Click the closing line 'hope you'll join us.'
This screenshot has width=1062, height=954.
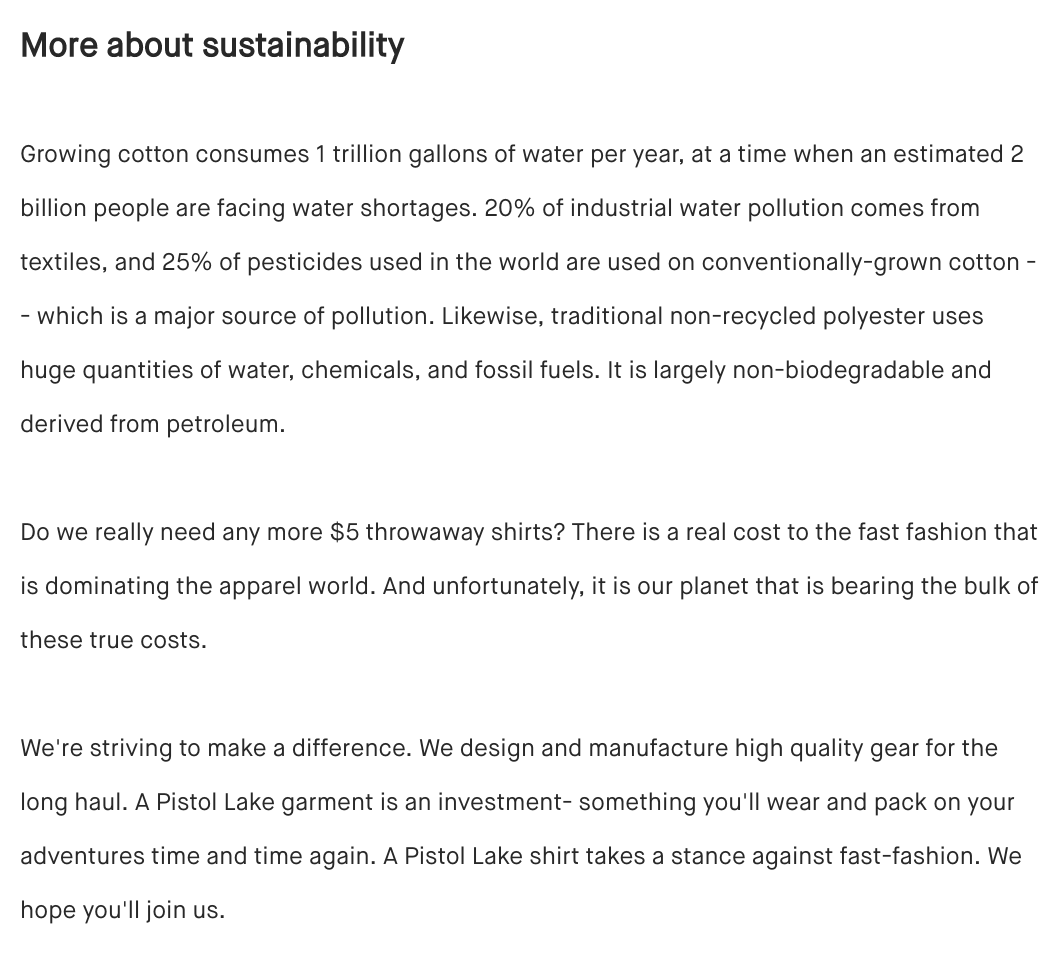(123, 911)
